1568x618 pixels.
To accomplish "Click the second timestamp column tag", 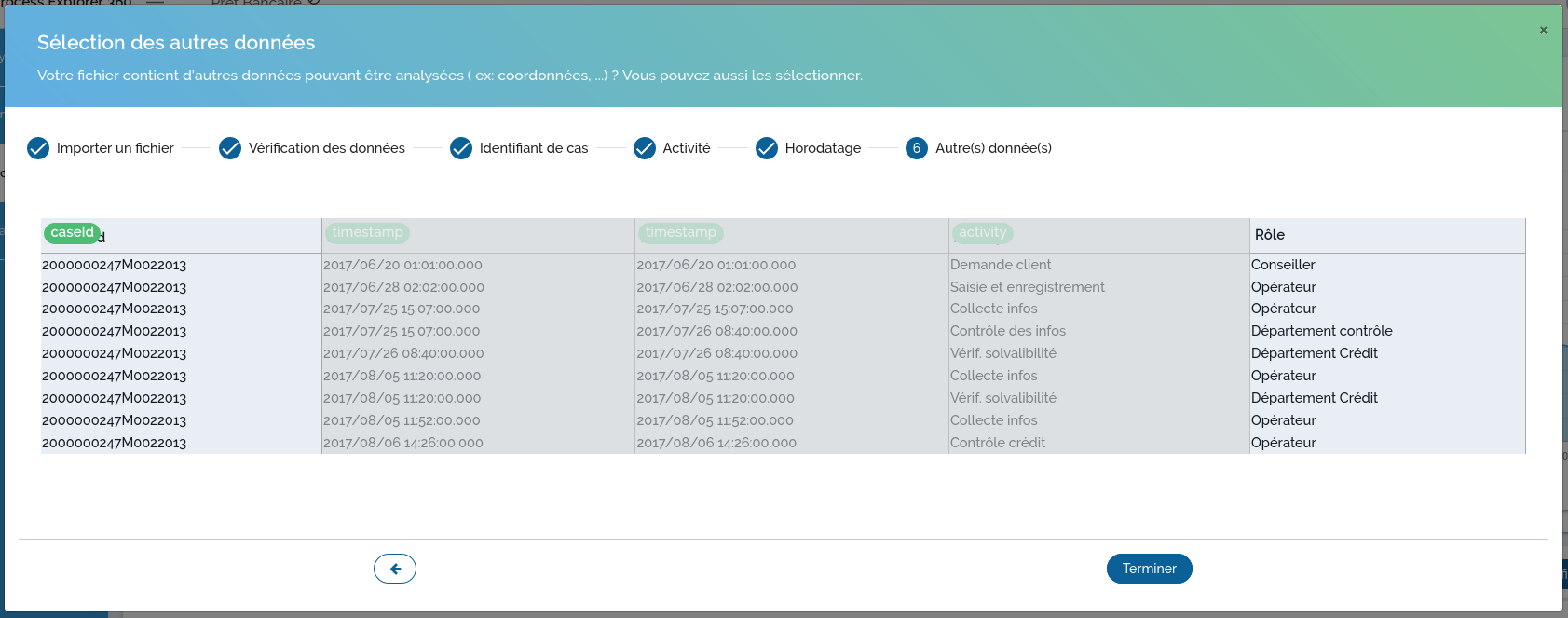I will pyautogui.click(x=680, y=232).
